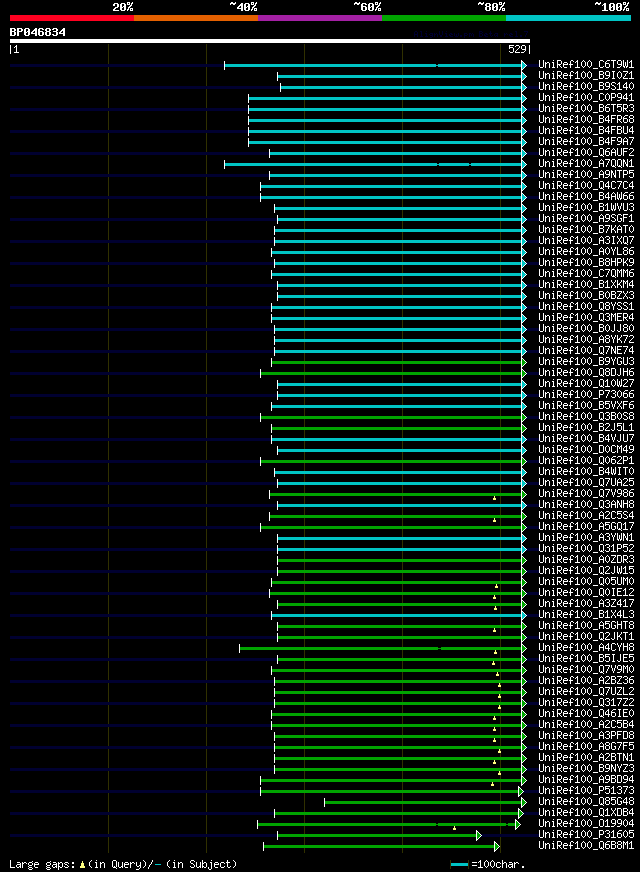Open hit UniRef100_Q8DJH6
Image resolution: width=640 pixels, height=872 pixels.
click(x=586, y=373)
